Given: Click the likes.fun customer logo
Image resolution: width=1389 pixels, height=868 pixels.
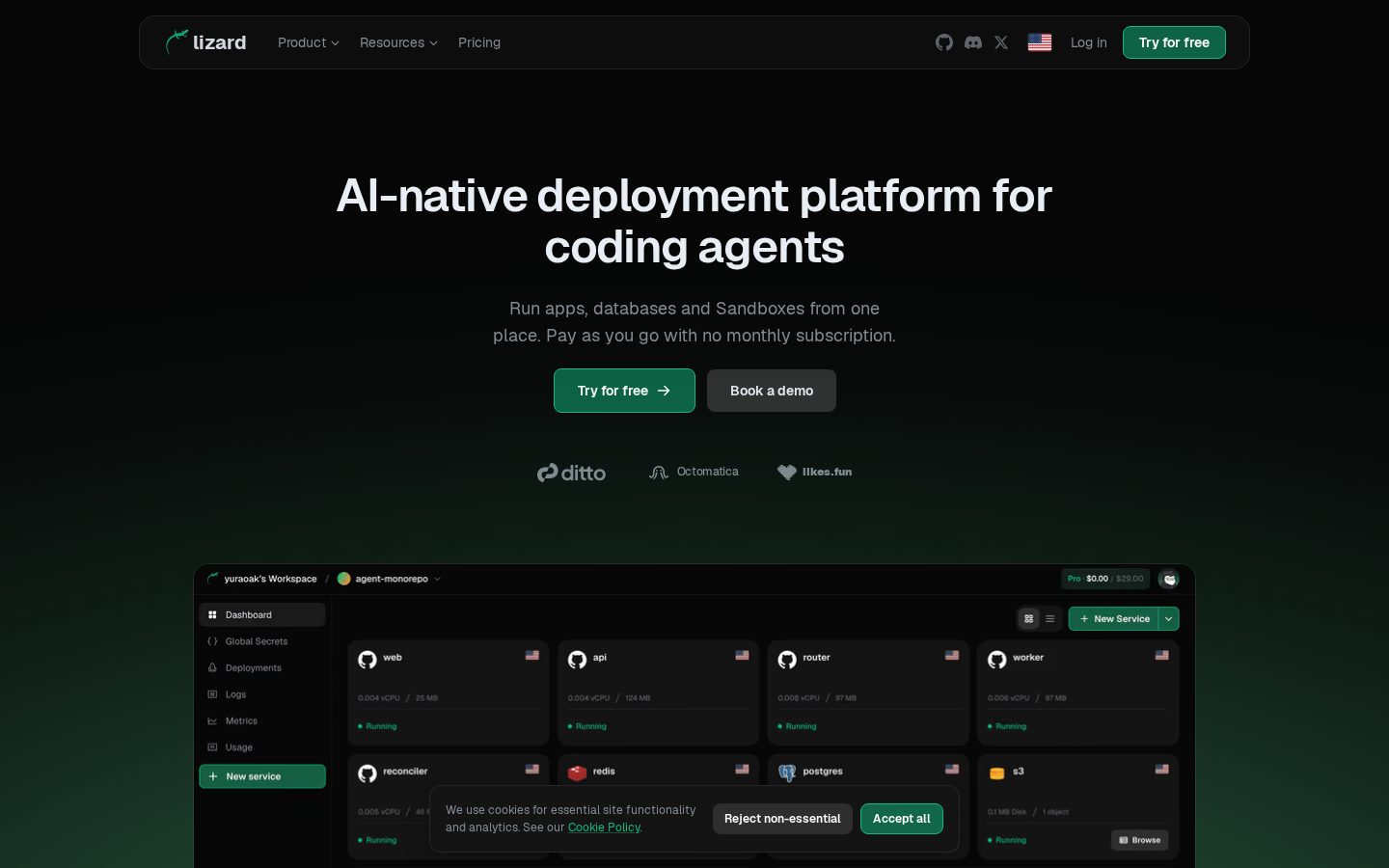Looking at the screenshot, I should point(815,472).
